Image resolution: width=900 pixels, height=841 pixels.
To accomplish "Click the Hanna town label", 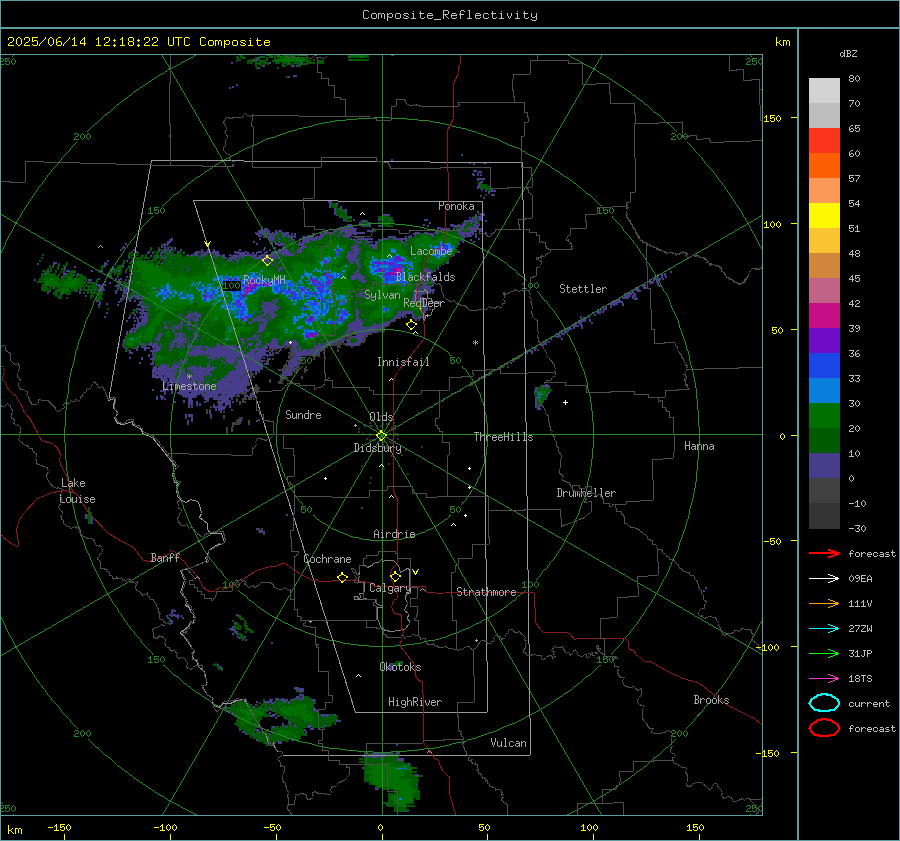I will tap(699, 446).
